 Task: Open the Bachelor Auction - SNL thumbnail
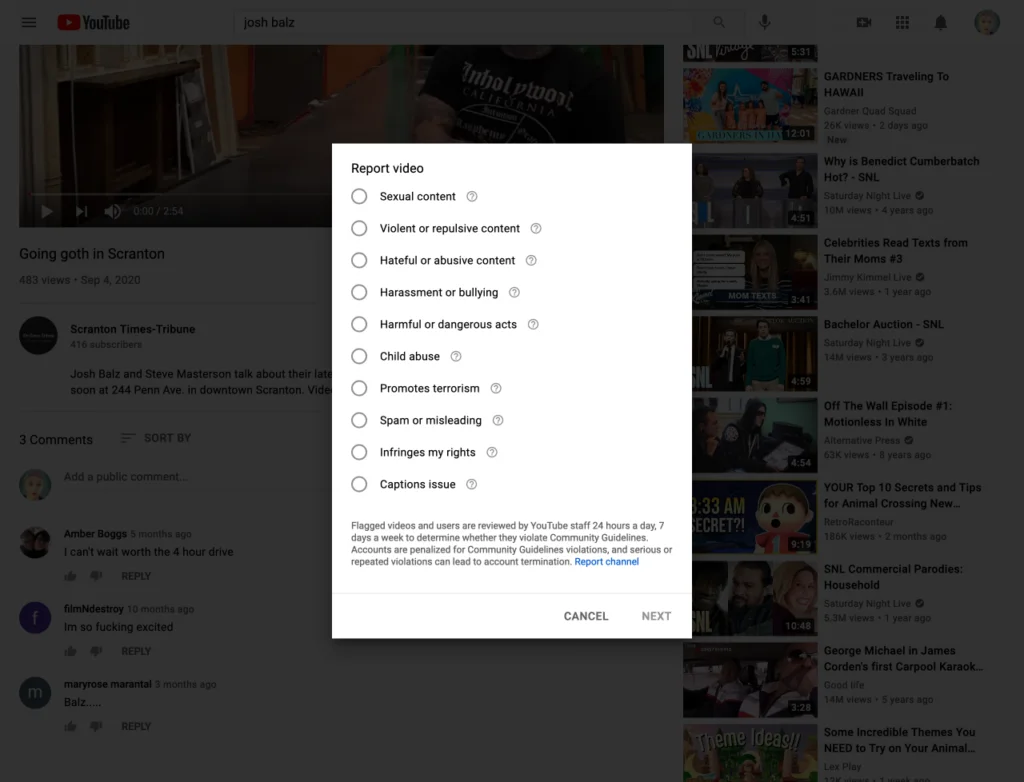click(x=750, y=353)
